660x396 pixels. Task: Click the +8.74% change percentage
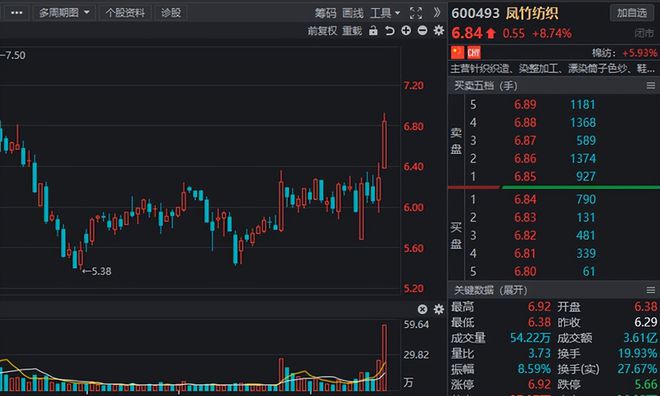[552, 33]
